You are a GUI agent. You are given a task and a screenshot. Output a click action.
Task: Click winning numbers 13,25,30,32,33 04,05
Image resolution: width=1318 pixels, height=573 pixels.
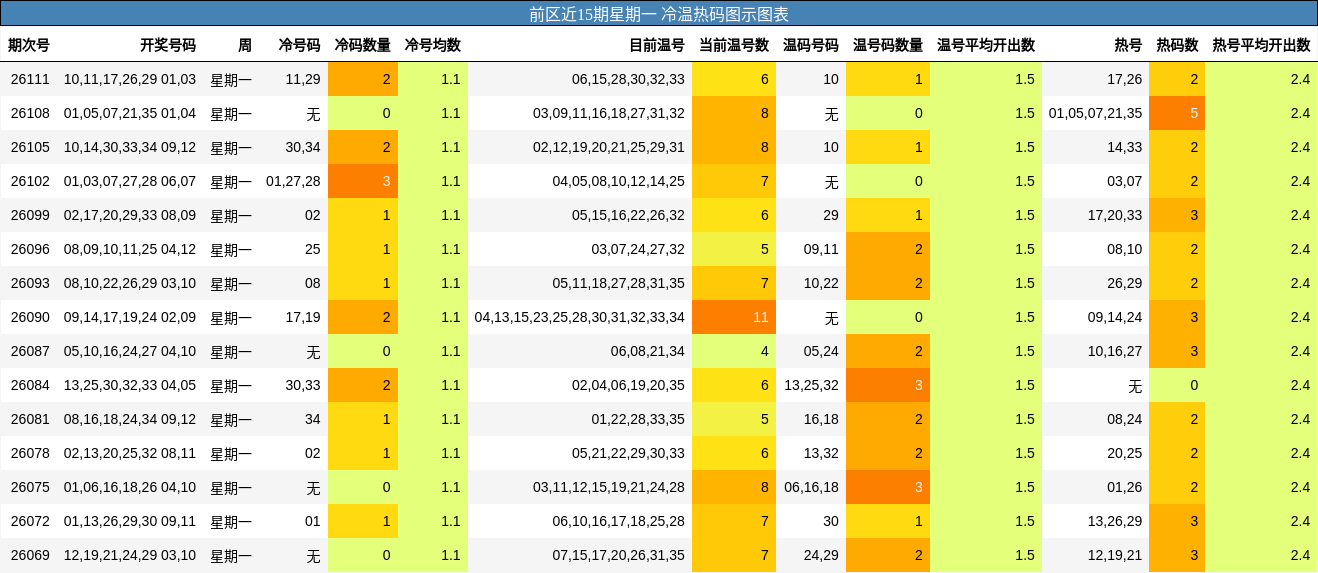pyautogui.click(x=130, y=385)
